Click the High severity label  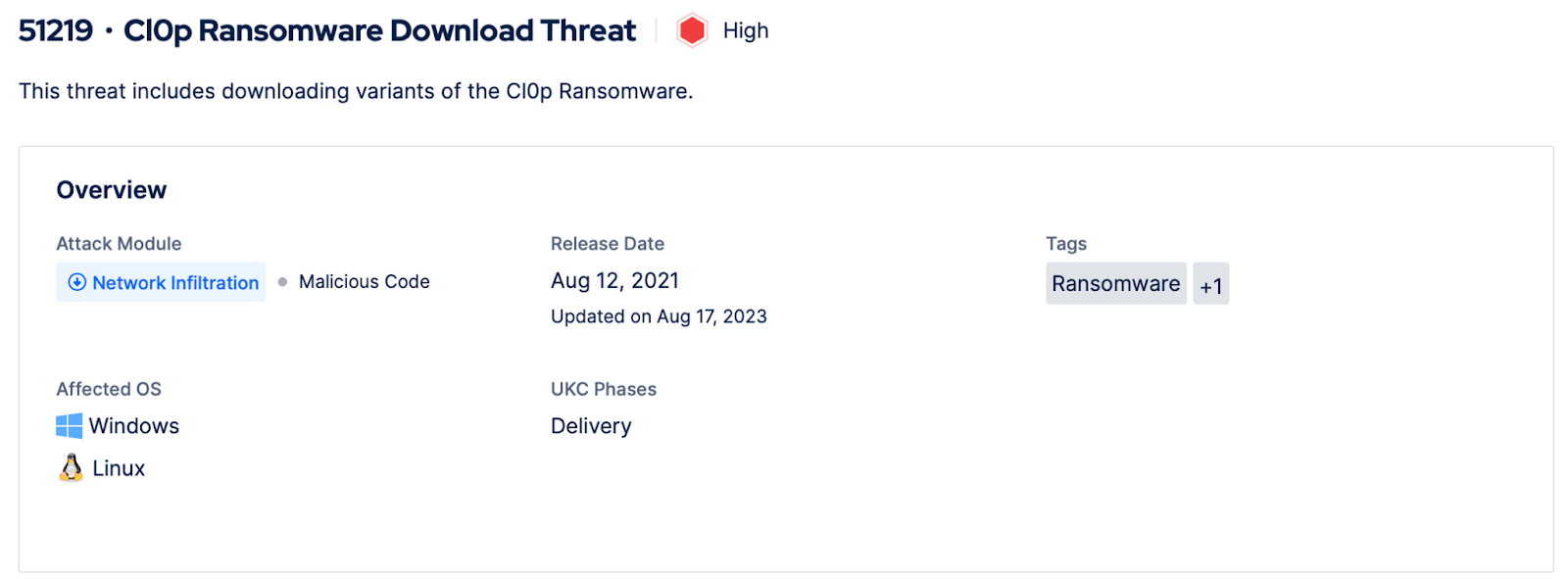[745, 31]
